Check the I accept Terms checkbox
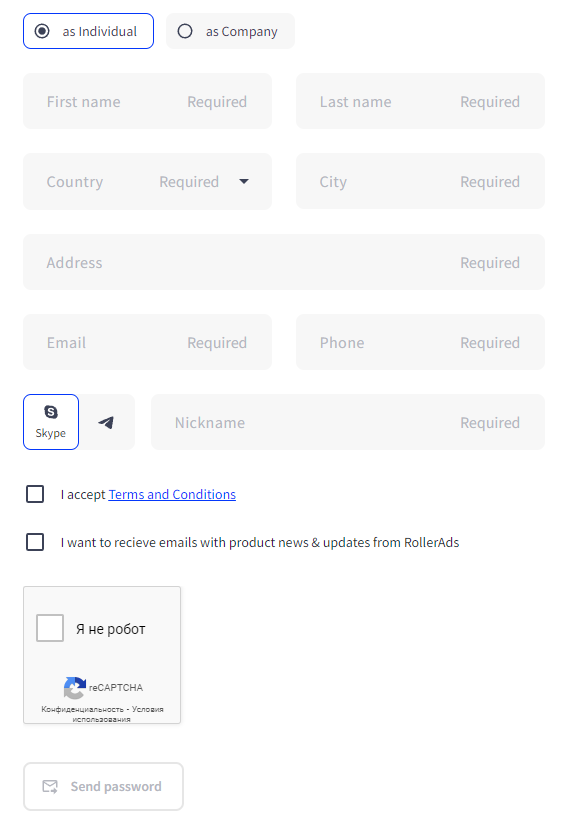The image size is (562, 829). click(35, 494)
